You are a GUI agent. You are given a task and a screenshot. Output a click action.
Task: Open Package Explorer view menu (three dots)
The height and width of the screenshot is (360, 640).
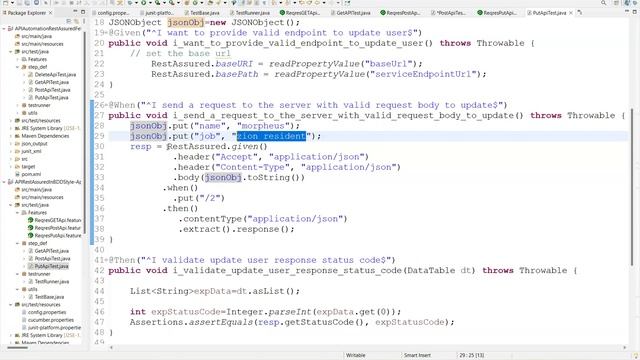point(83,21)
